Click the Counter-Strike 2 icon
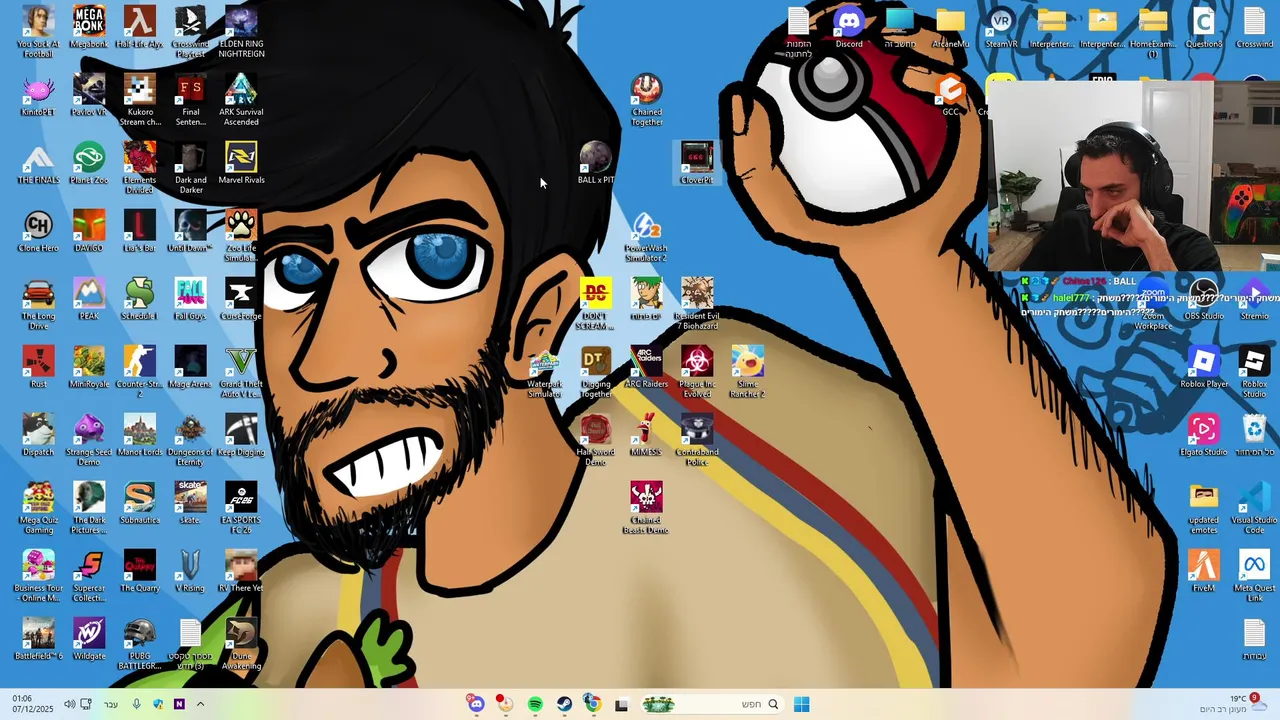 click(139, 372)
